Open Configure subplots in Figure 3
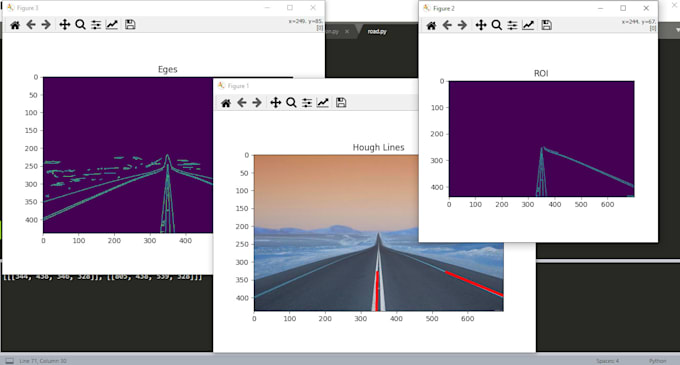The height and width of the screenshot is (365, 680). [x=96, y=25]
